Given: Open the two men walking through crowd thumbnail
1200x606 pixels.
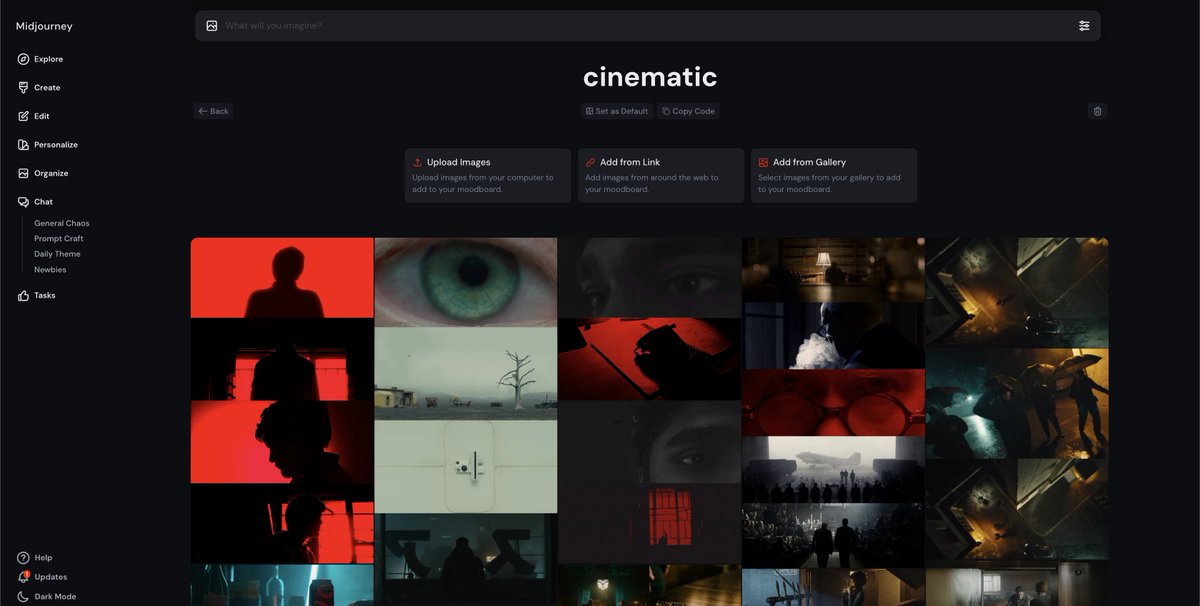Looking at the screenshot, I should click(833, 535).
